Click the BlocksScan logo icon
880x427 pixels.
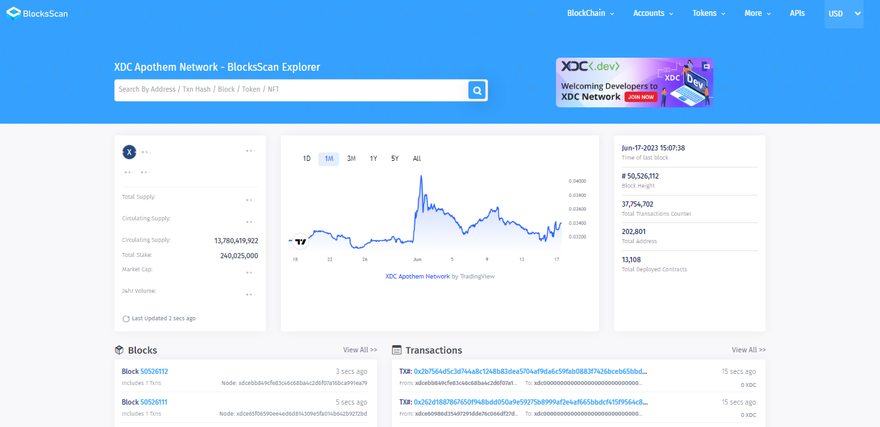pyautogui.click(x=14, y=14)
